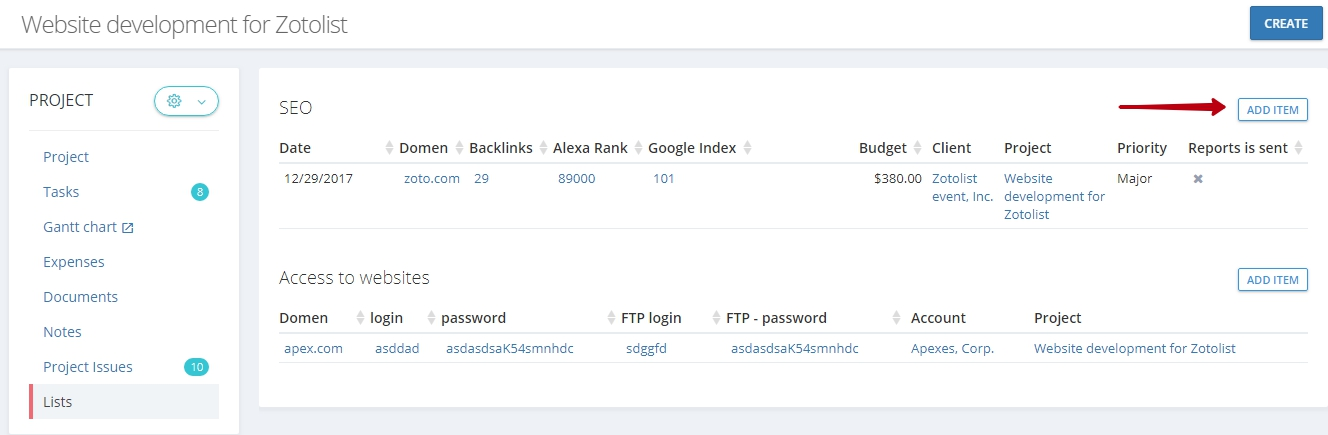
Task: Sort SEO list by Budget arrows
Action: [917, 148]
